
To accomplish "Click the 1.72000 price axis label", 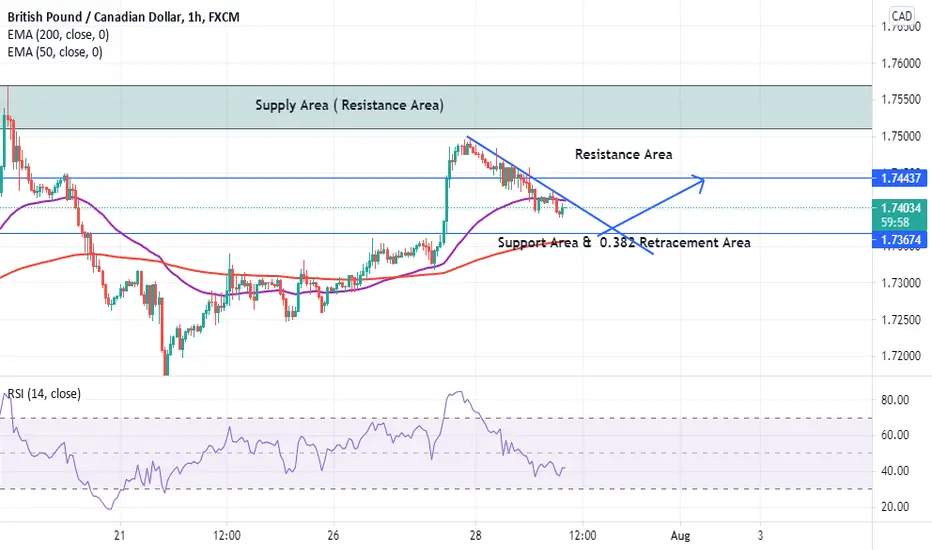I will (901, 356).
